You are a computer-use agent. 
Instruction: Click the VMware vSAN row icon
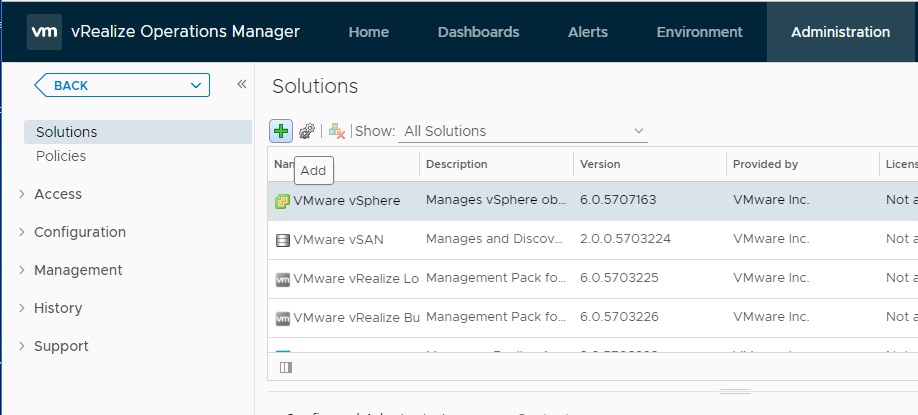tap(282, 240)
